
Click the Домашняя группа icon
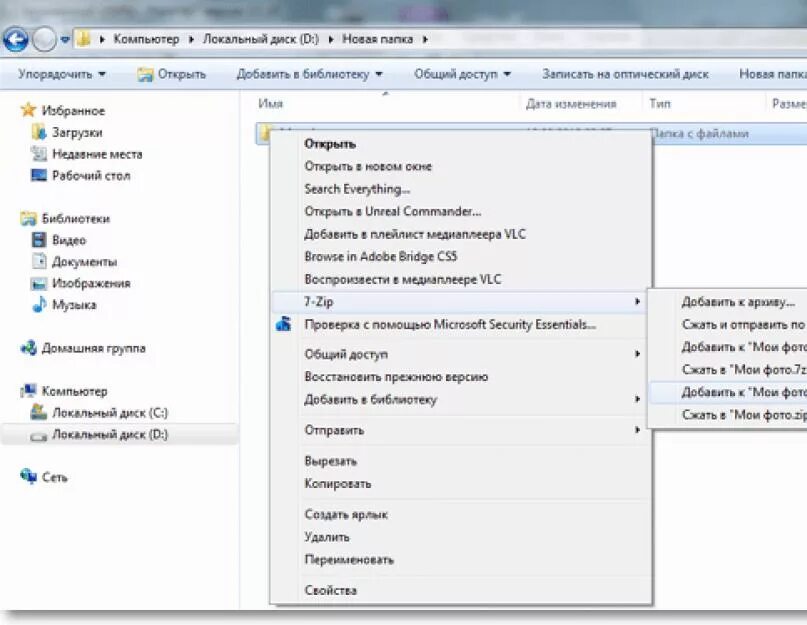[x=28, y=348]
